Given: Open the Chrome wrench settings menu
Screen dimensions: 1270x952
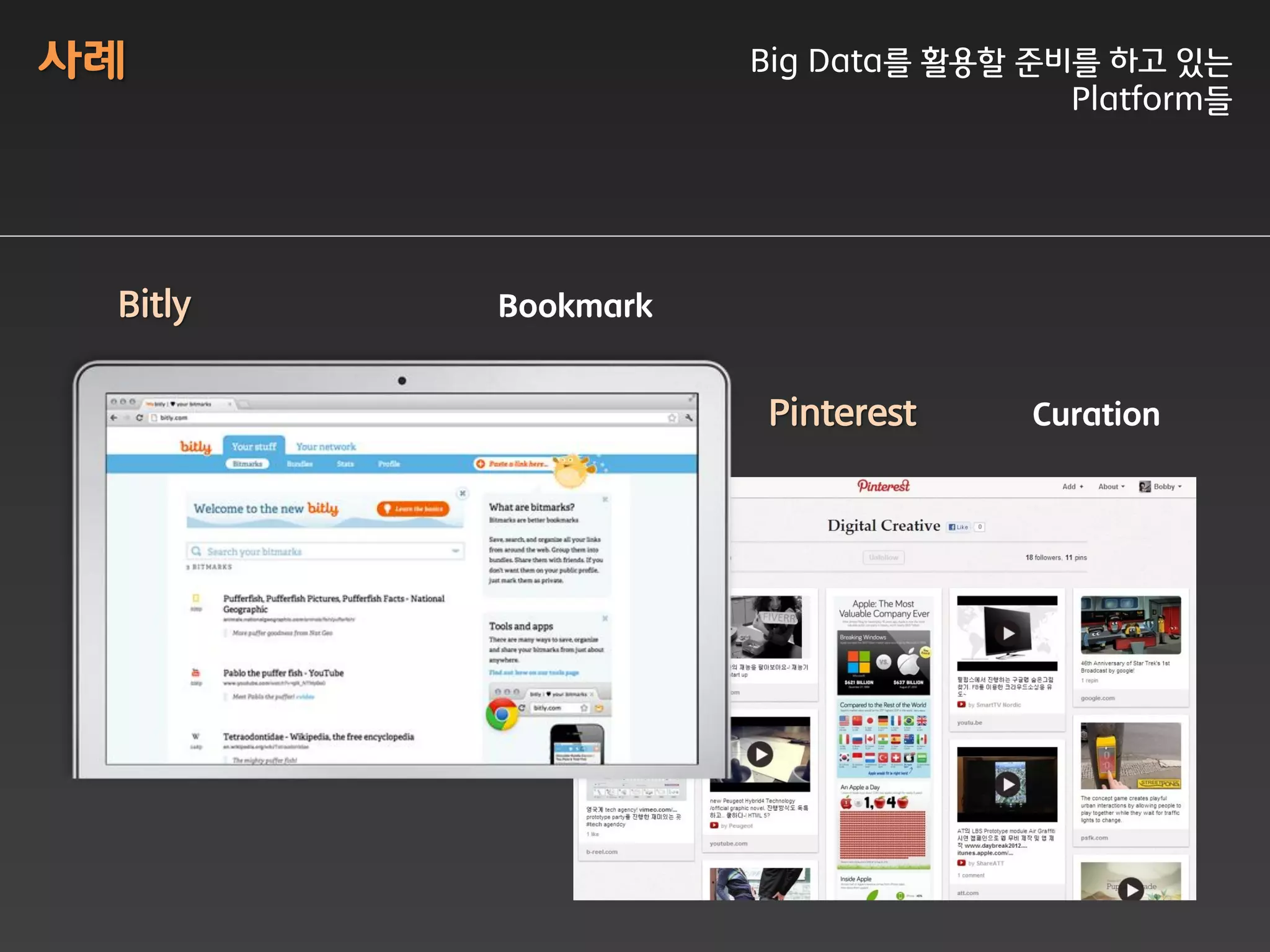Looking at the screenshot, I should click(x=689, y=418).
